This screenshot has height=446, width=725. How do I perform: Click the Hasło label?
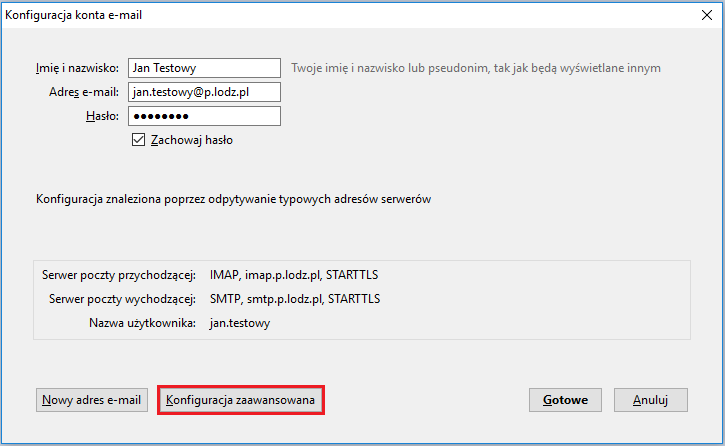(x=103, y=116)
